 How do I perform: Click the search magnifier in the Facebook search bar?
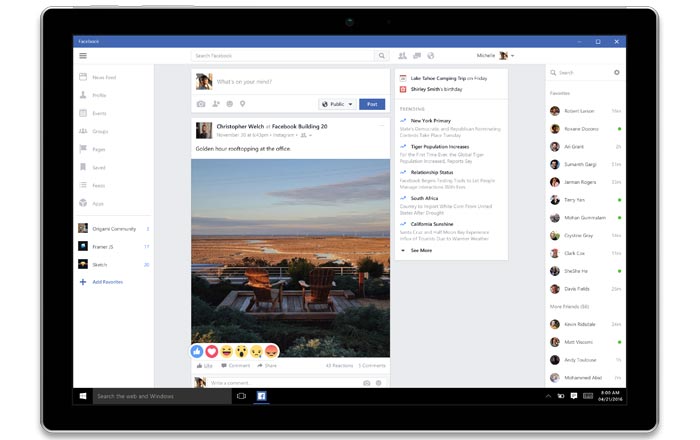(382, 56)
